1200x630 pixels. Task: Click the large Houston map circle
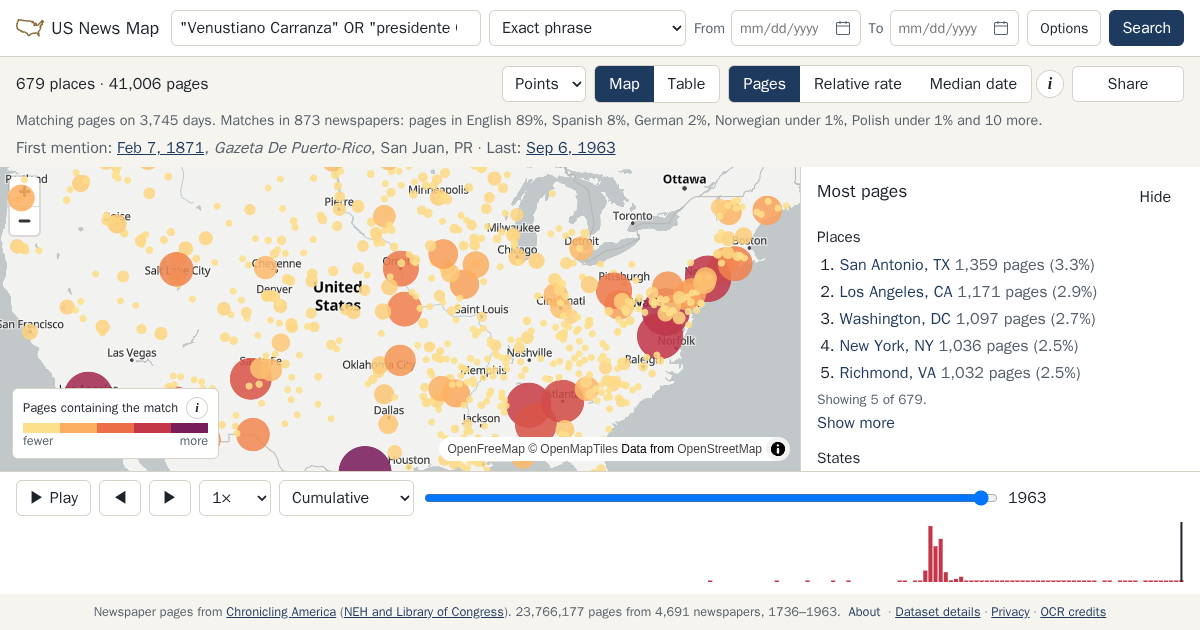tap(364, 458)
